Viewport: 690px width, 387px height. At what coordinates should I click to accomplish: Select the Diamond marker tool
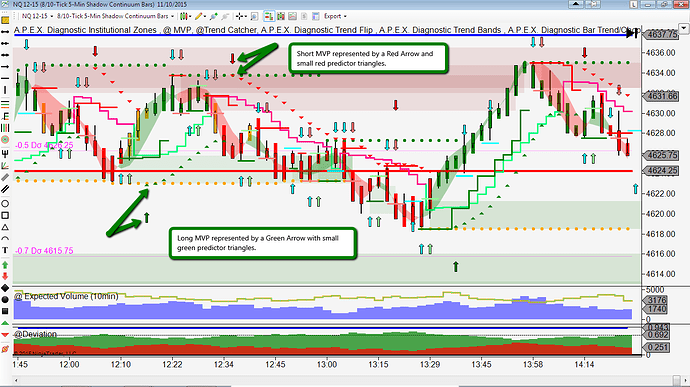5,288
